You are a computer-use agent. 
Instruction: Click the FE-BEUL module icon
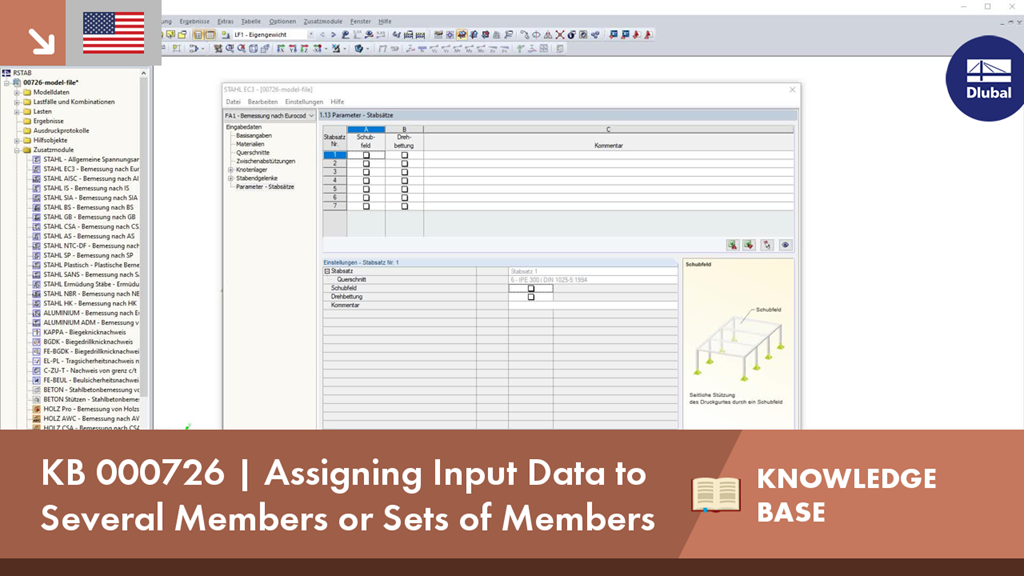(x=37, y=380)
